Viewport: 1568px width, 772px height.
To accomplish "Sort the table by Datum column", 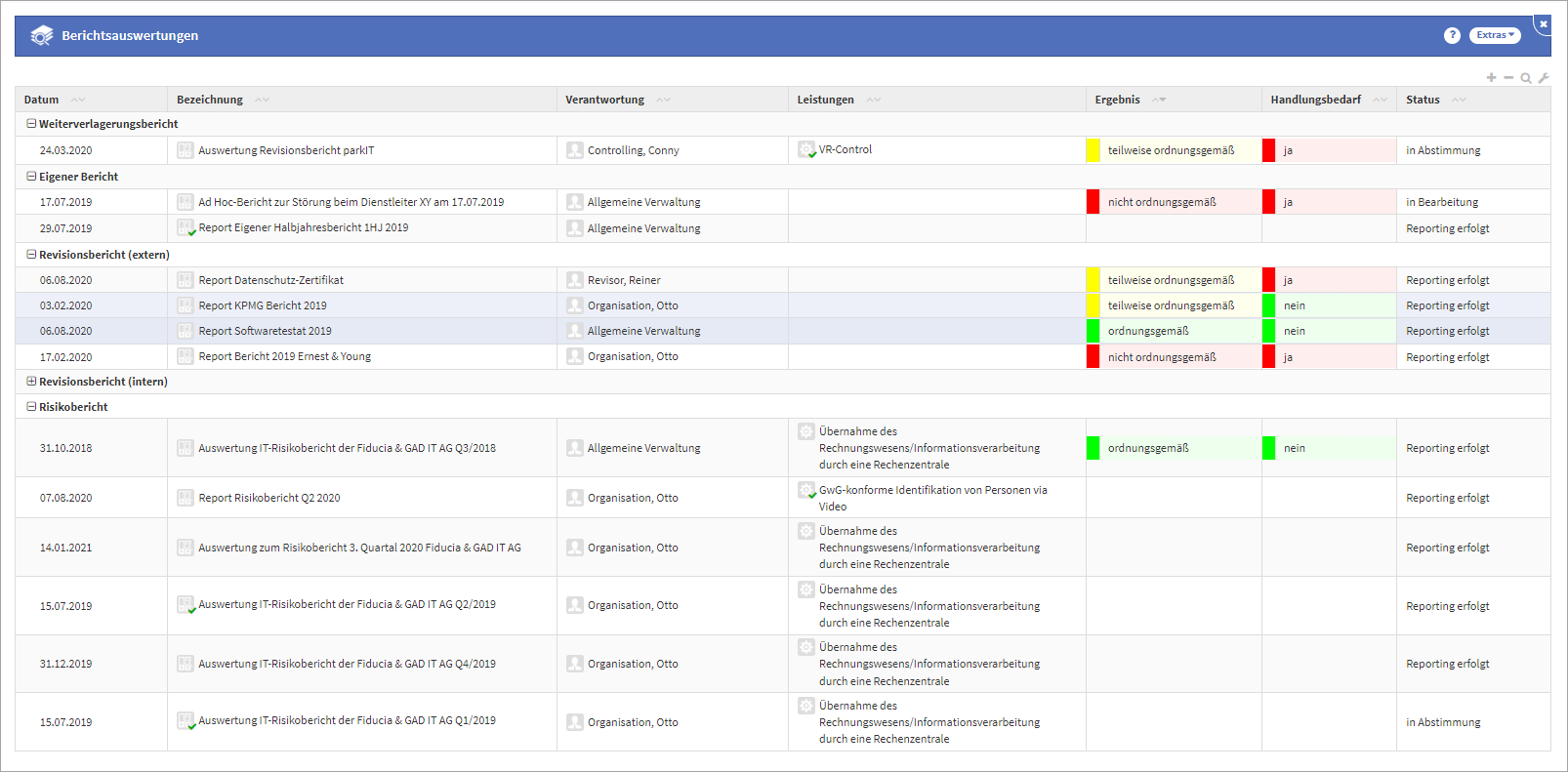I will [42, 100].
